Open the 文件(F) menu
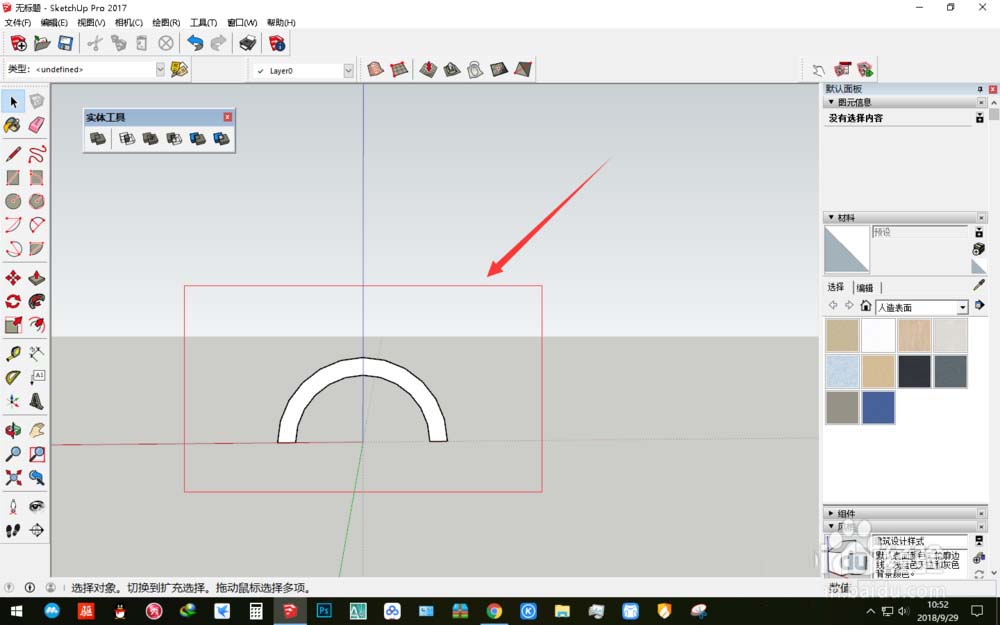Viewport: 1000px width, 625px height. pyautogui.click(x=18, y=22)
